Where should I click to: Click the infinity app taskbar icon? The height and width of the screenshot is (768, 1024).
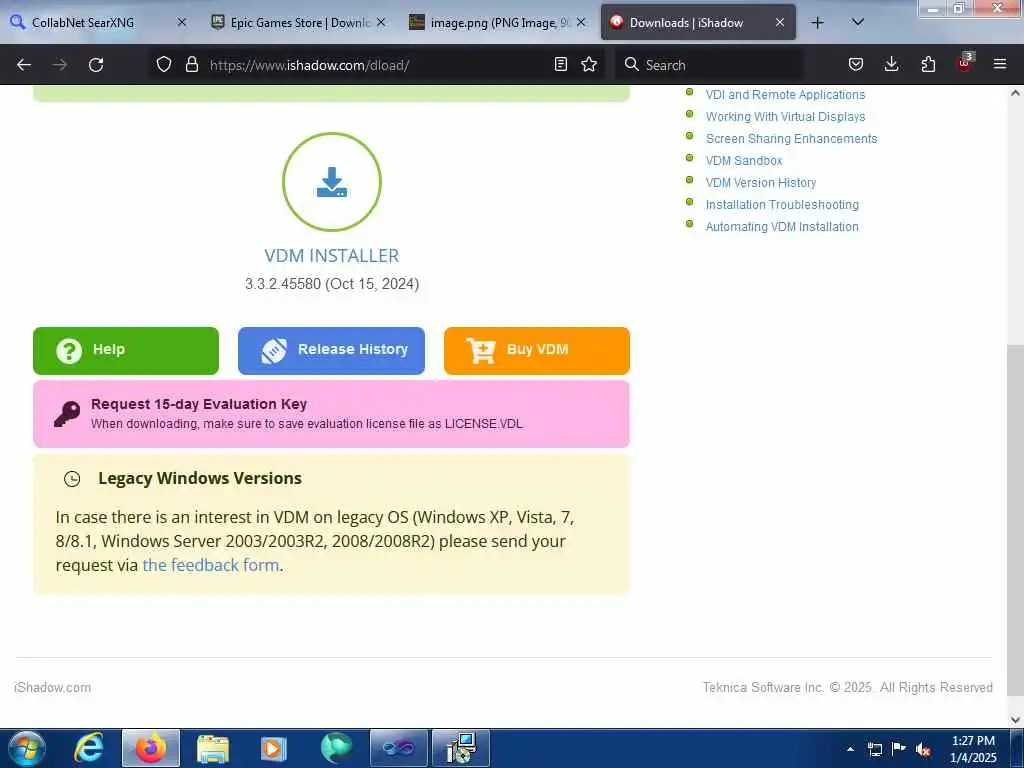398,748
